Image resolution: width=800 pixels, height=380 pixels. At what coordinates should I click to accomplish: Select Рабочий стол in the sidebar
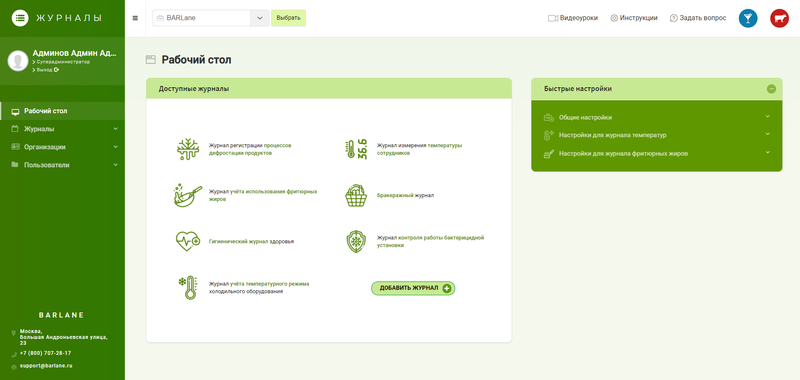click(x=62, y=111)
